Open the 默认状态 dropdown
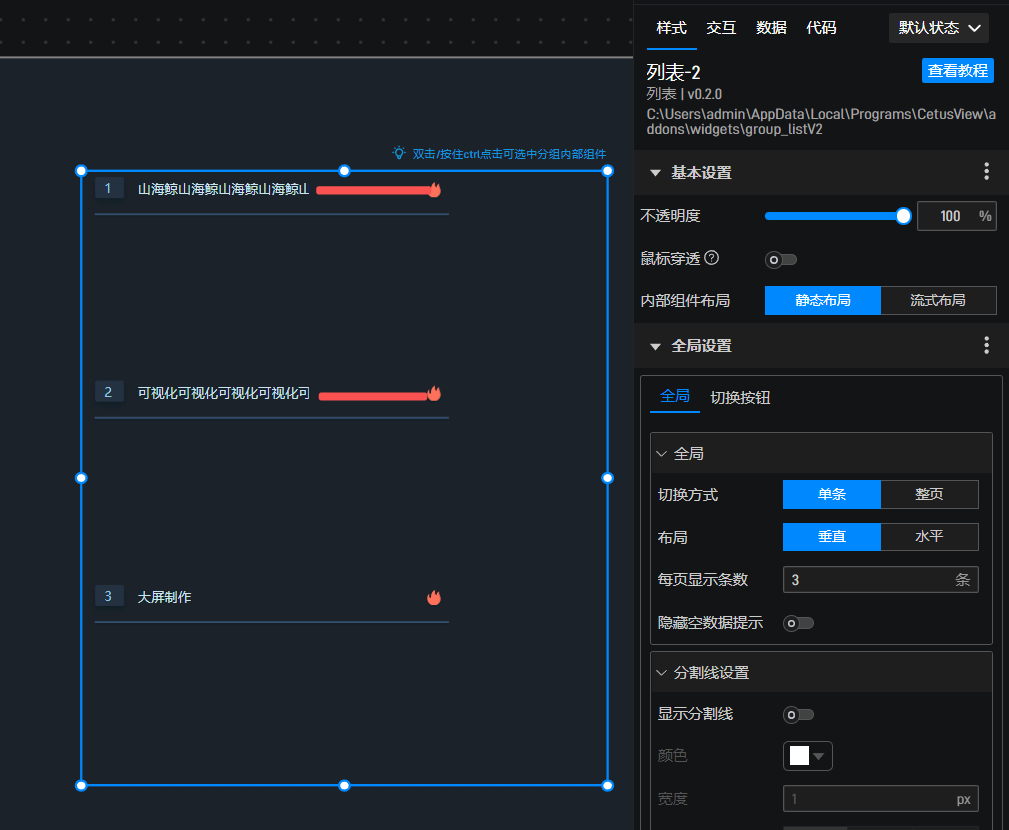Image resolution: width=1009 pixels, height=830 pixels. [938, 28]
